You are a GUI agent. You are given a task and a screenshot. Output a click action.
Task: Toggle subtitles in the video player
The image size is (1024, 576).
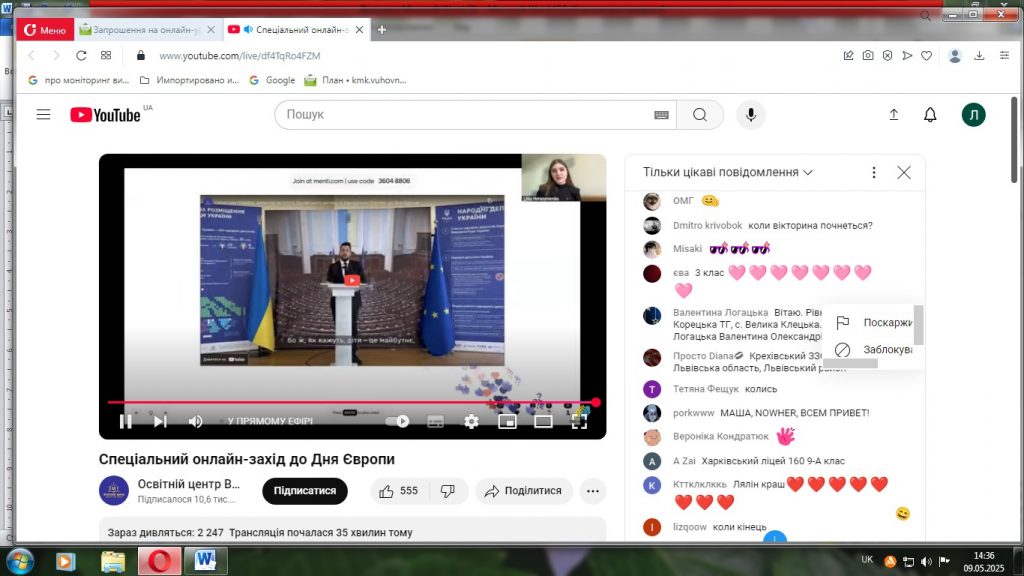point(435,421)
